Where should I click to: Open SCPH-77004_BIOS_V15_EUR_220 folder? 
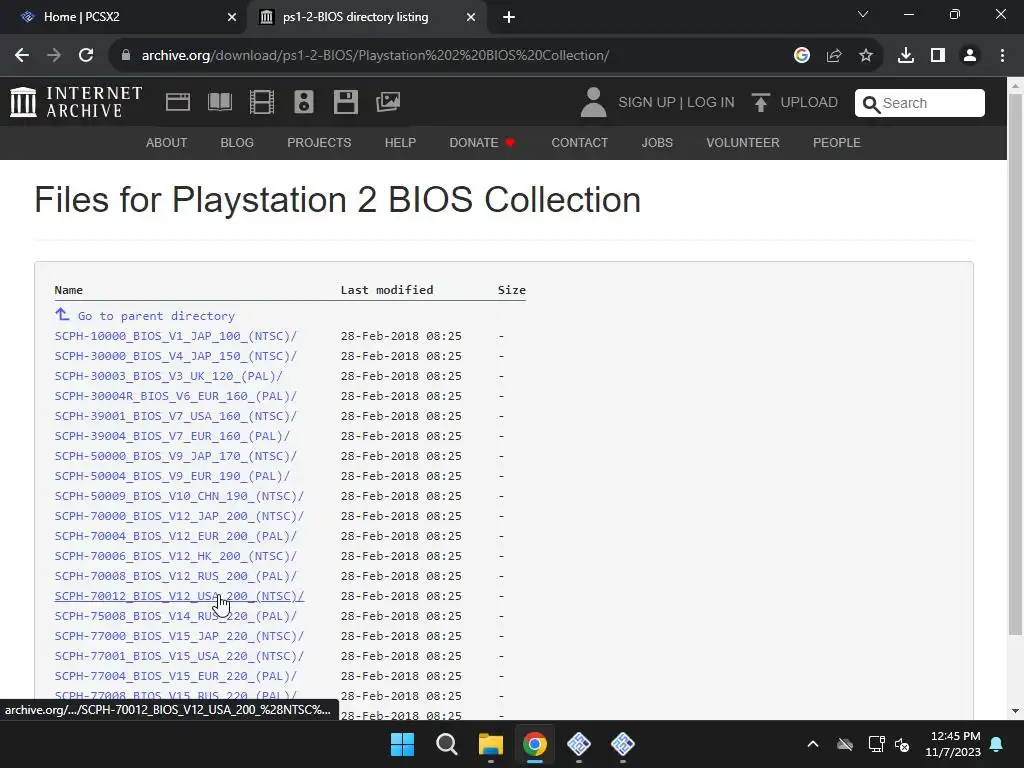click(176, 676)
